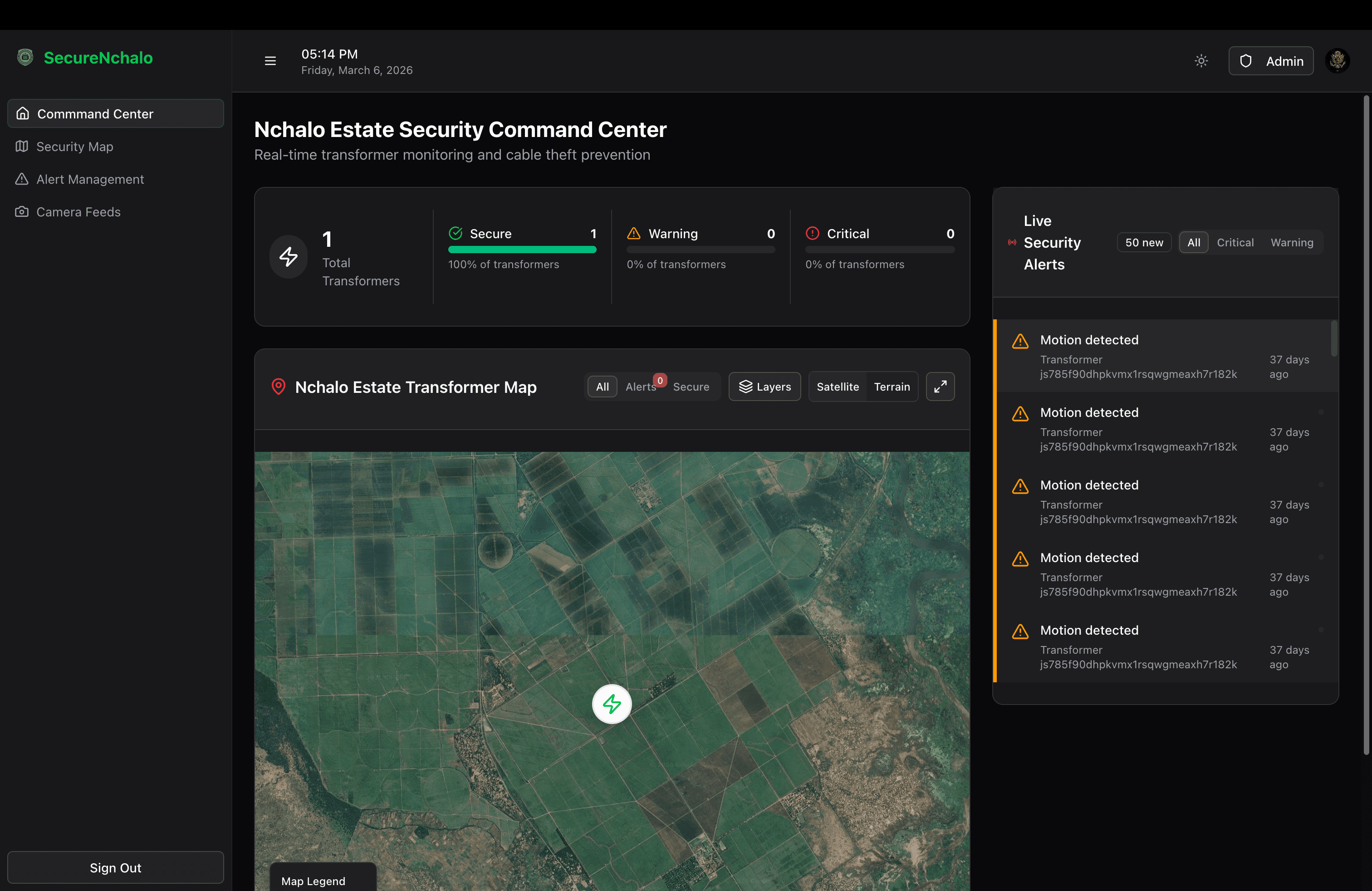
Task: Open the Layers selector on the map
Action: tap(764, 387)
